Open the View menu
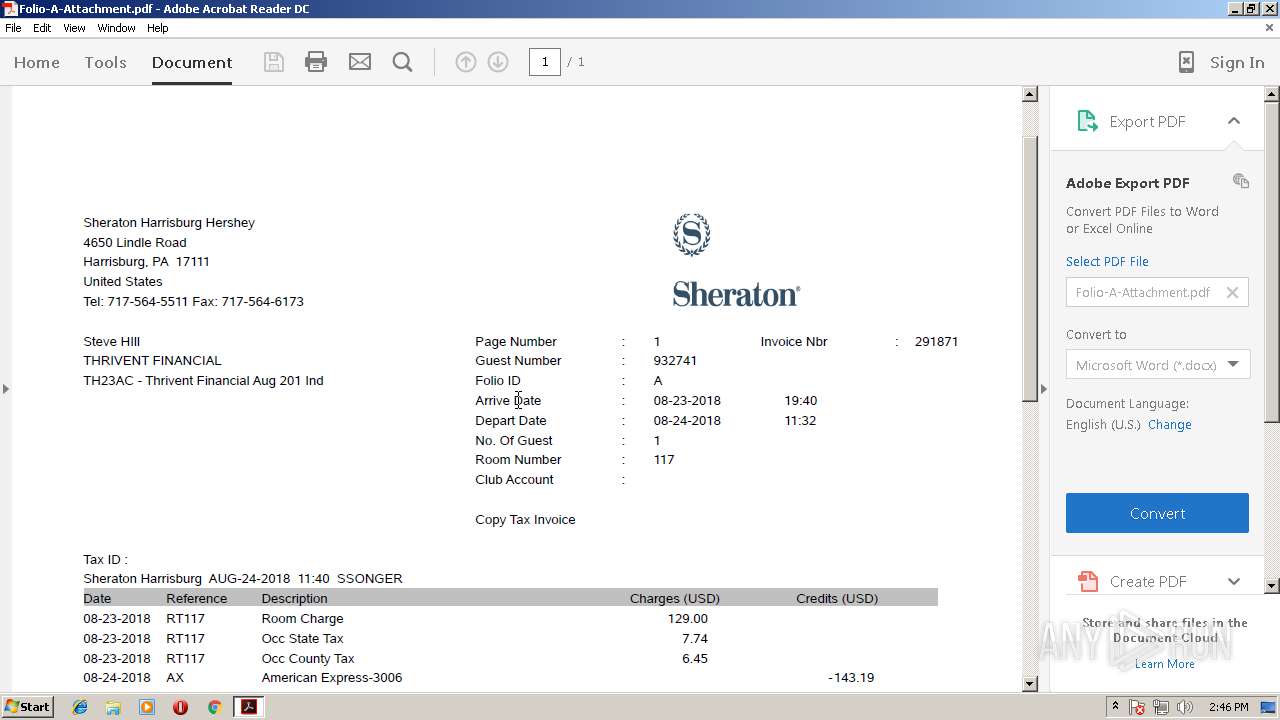Screen dimensions: 1280x720 pos(74,28)
